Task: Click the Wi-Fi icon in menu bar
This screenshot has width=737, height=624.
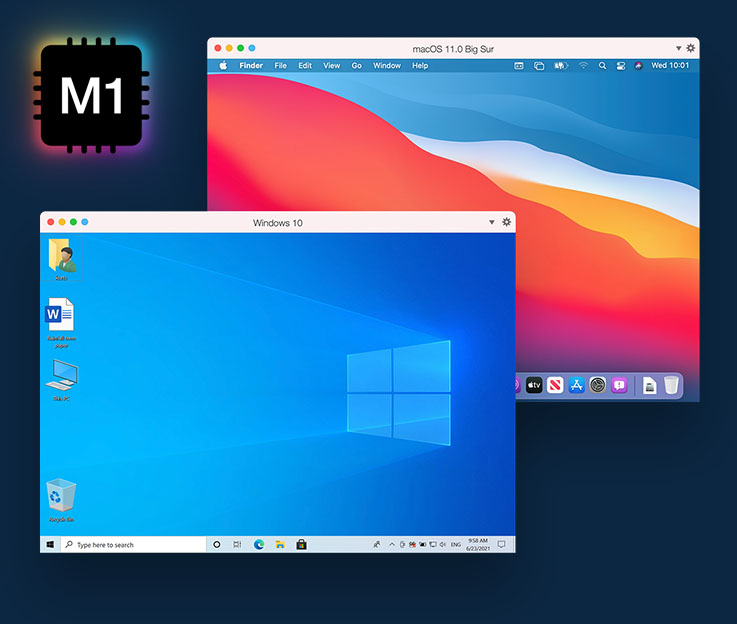Action: [x=583, y=66]
